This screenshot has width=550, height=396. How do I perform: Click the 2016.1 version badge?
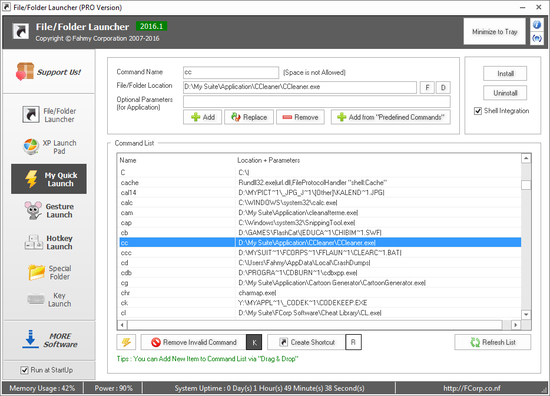(x=152, y=26)
